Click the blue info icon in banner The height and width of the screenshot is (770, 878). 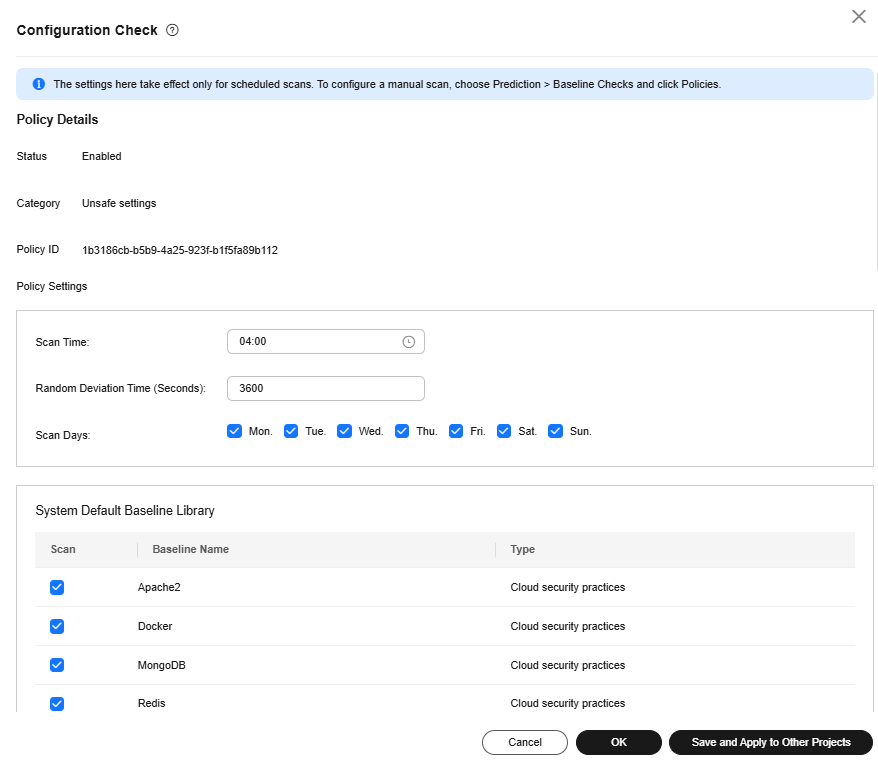click(39, 84)
